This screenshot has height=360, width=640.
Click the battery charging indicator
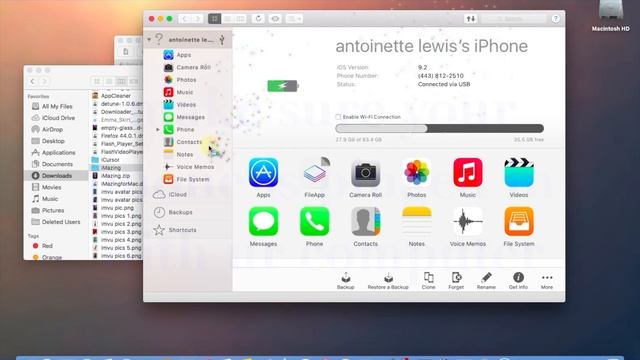click(283, 86)
